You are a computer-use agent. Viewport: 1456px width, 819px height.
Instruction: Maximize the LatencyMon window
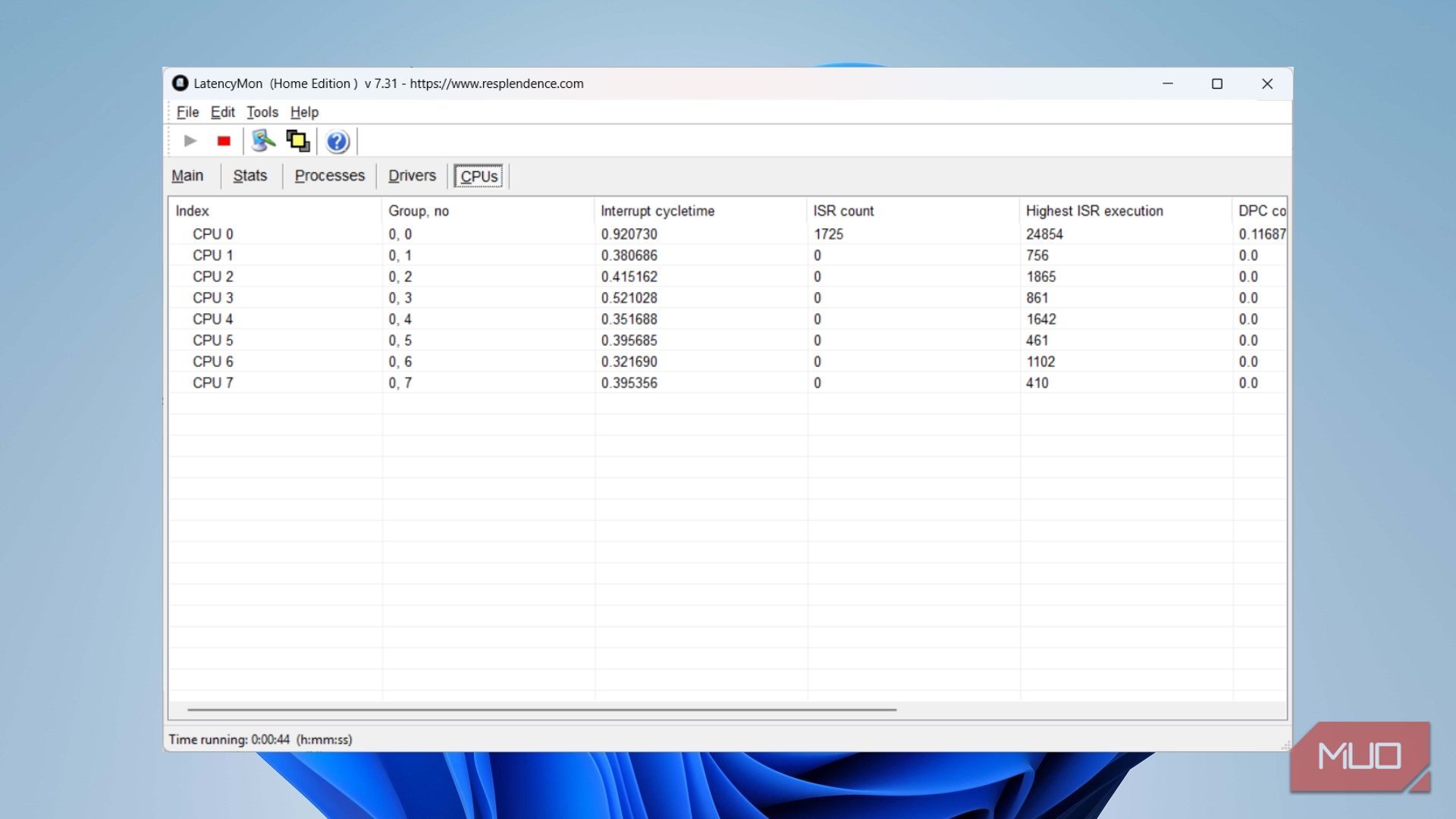tap(1217, 83)
